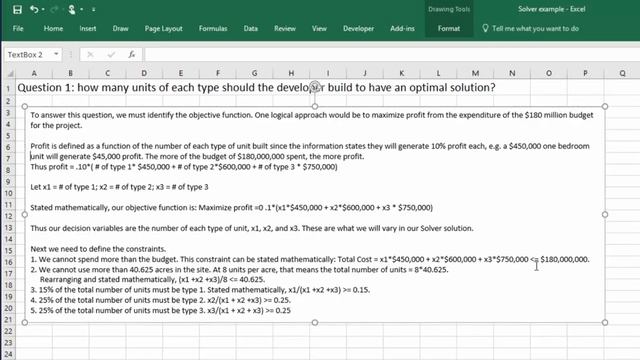640x360 pixels.
Task: Click the bottom-left text box resize handle
Action: [24, 322]
